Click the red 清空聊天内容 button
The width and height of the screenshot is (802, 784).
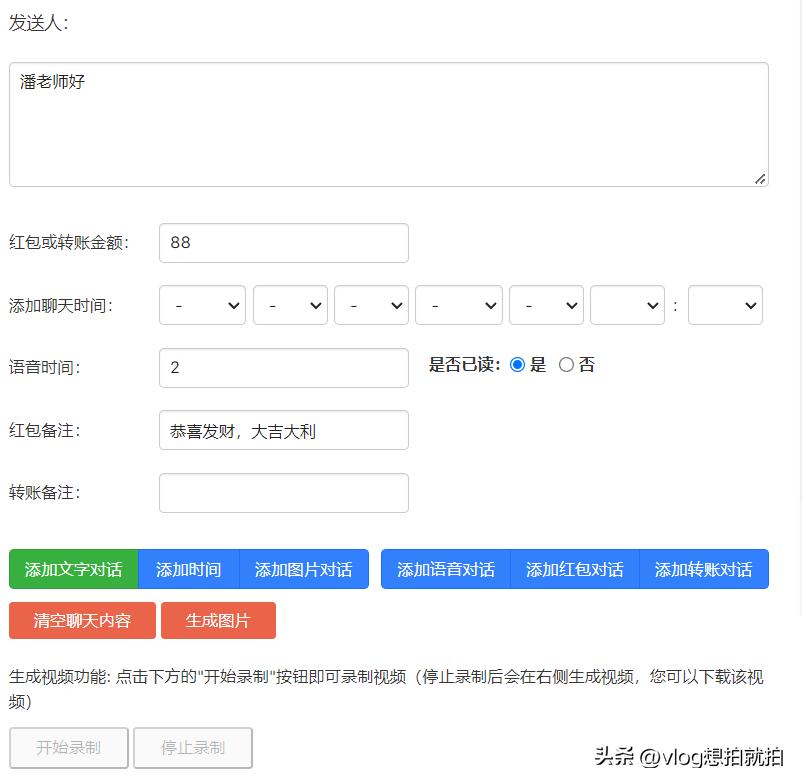click(81, 620)
